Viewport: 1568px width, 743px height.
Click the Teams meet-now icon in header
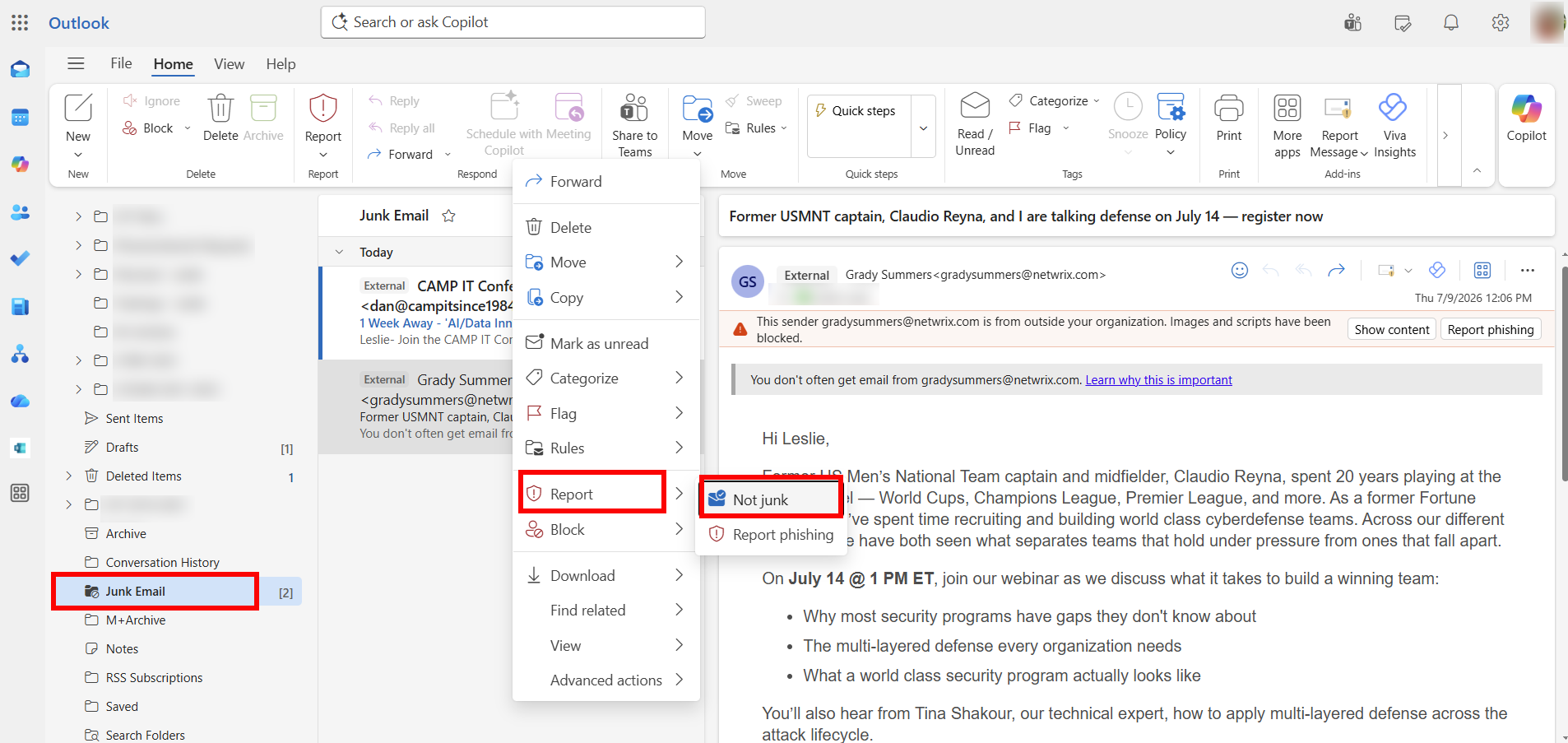coord(1352,23)
